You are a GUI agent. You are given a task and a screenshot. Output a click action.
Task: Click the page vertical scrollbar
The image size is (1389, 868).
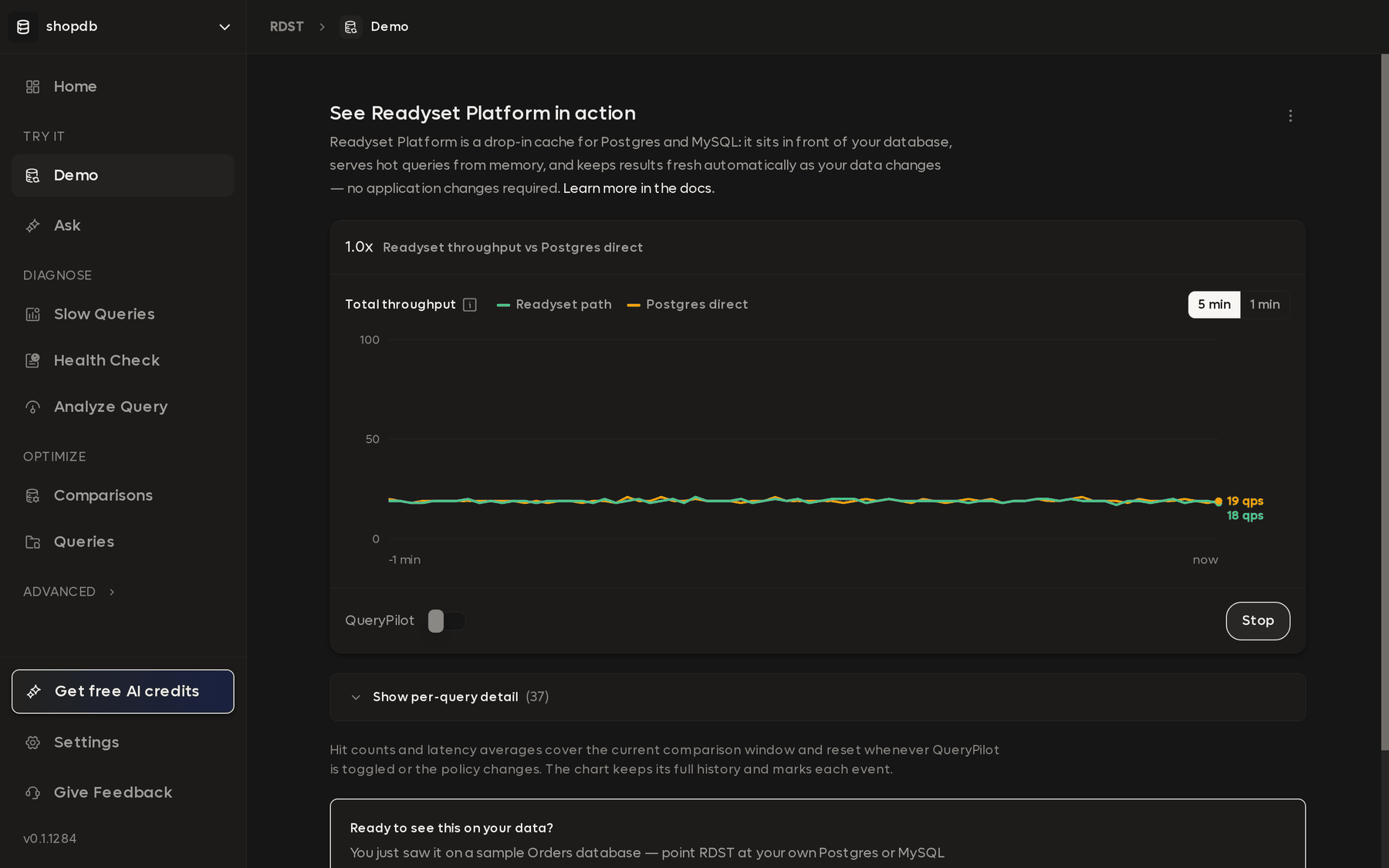[1384, 401]
